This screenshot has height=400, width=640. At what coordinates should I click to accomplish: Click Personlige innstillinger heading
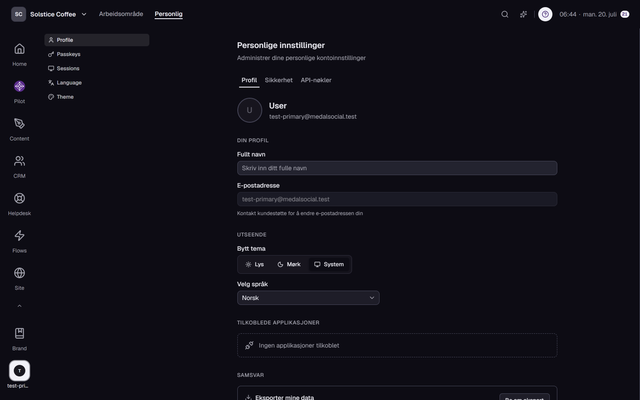coord(281,45)
